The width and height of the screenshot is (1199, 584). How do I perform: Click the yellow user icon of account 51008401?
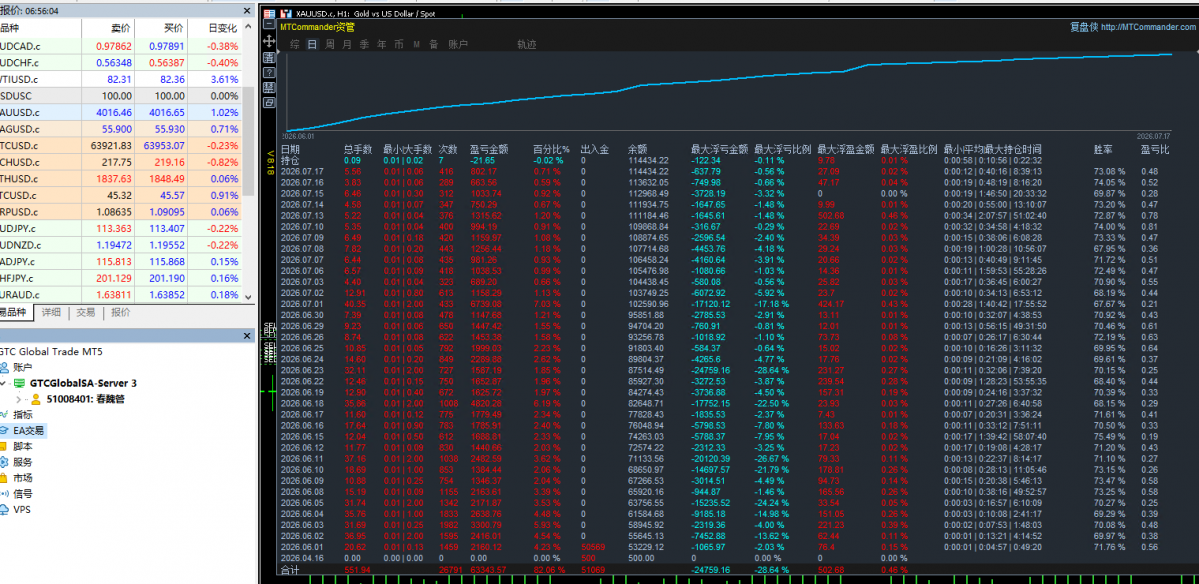point(35,398)
